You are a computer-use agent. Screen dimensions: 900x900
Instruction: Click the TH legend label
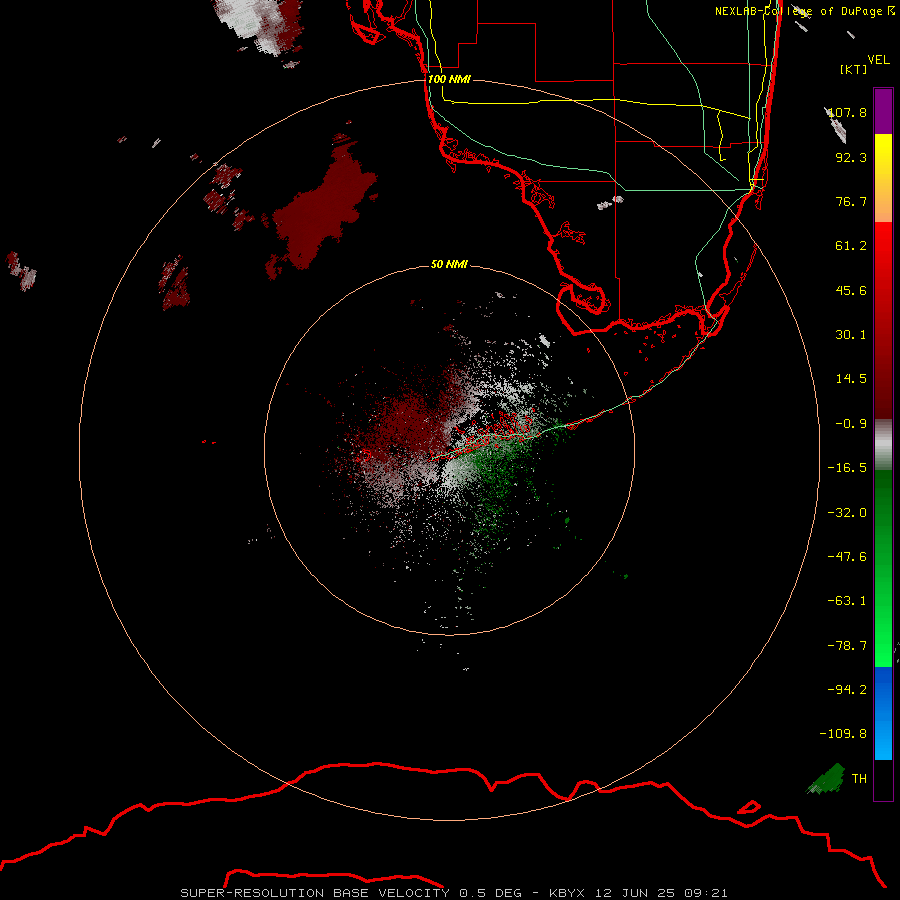click(859, 779)
